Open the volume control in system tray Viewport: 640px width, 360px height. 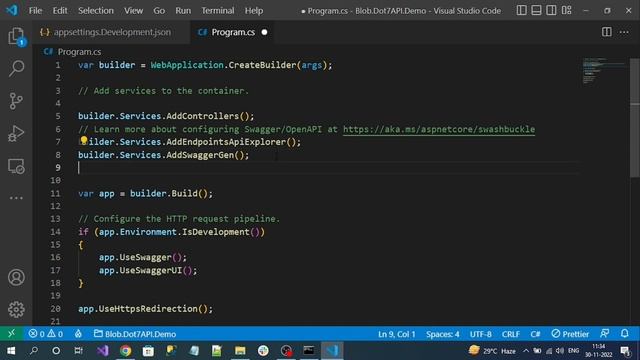[x=560, y=351]
